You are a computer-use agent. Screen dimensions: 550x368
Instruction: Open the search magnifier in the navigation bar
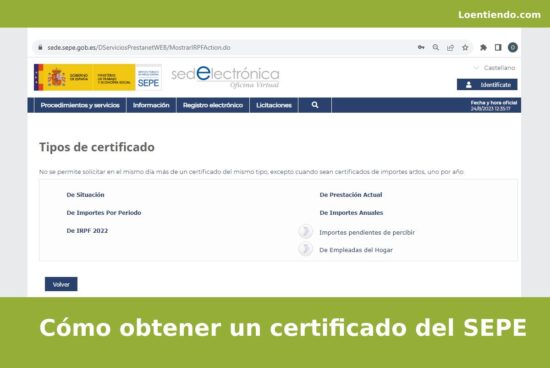coord(315,105)
